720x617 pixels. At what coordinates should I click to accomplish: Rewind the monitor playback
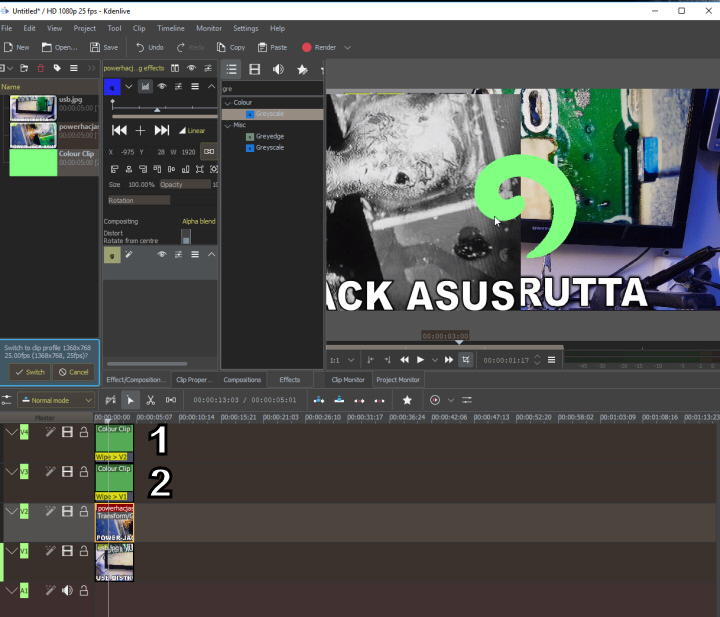pyautogui.click(x=404, y=360)
